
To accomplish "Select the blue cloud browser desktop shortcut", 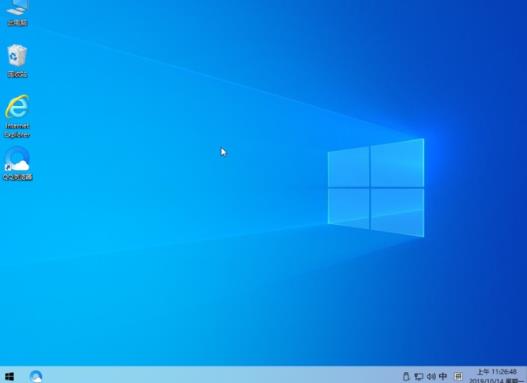I will (18, 164).
